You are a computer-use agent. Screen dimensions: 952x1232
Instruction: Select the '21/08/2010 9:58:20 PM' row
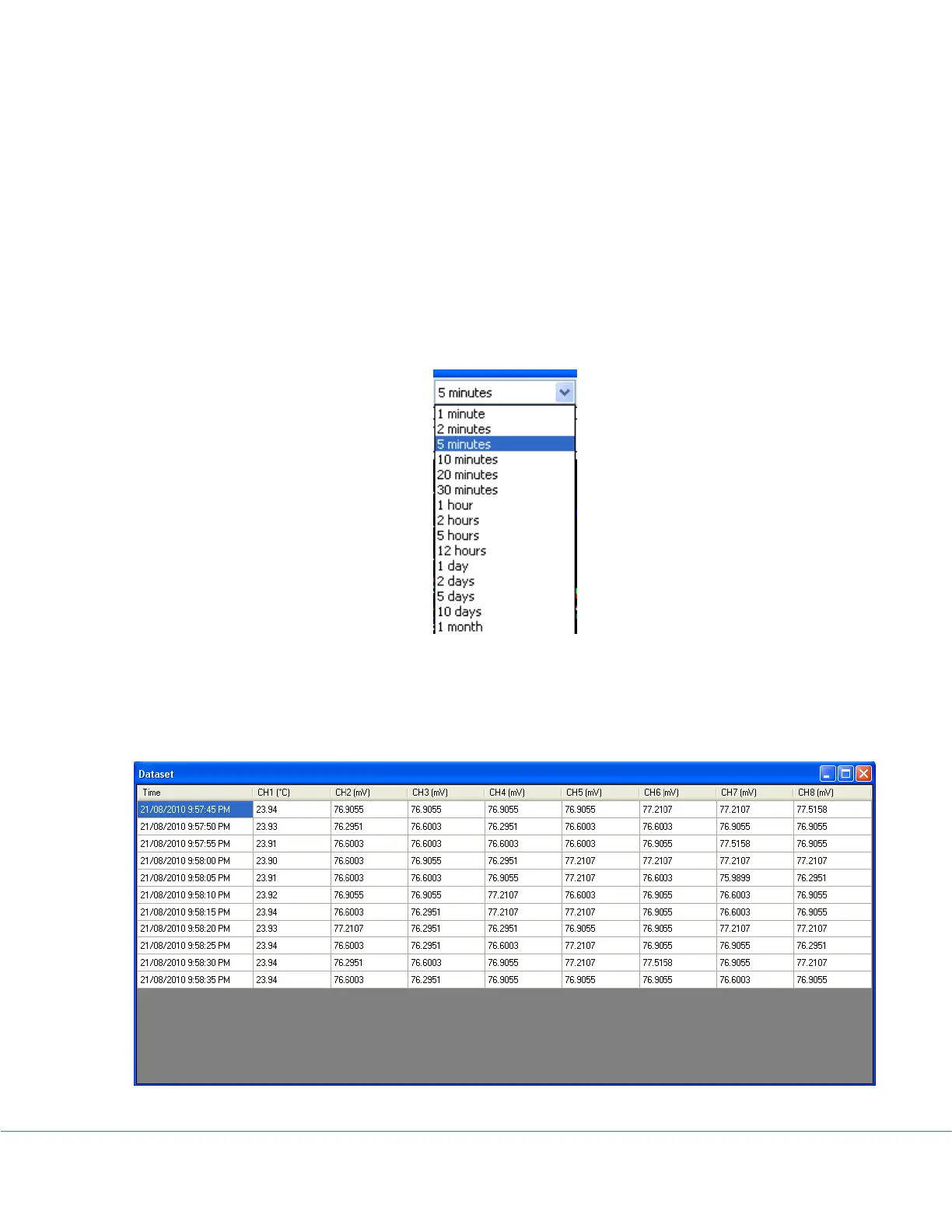pyautogui.click(x=505, y=929)
